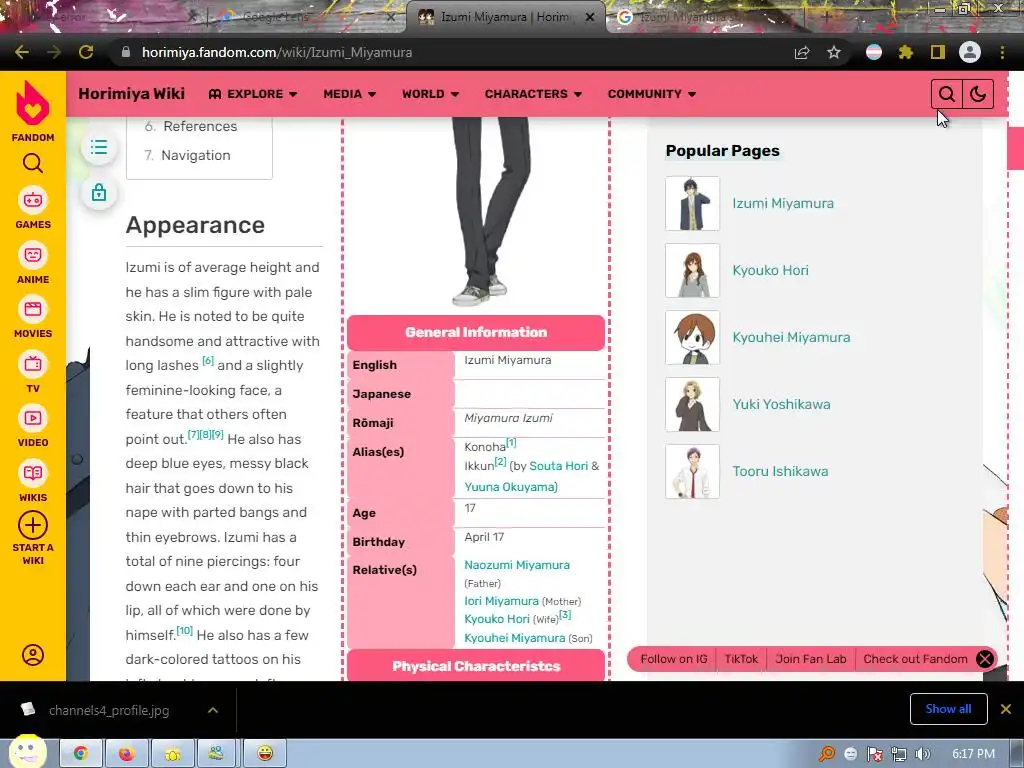Open the extensions puzzle icon
Viewport: 1024px width, 768px height.
(906, 52)
